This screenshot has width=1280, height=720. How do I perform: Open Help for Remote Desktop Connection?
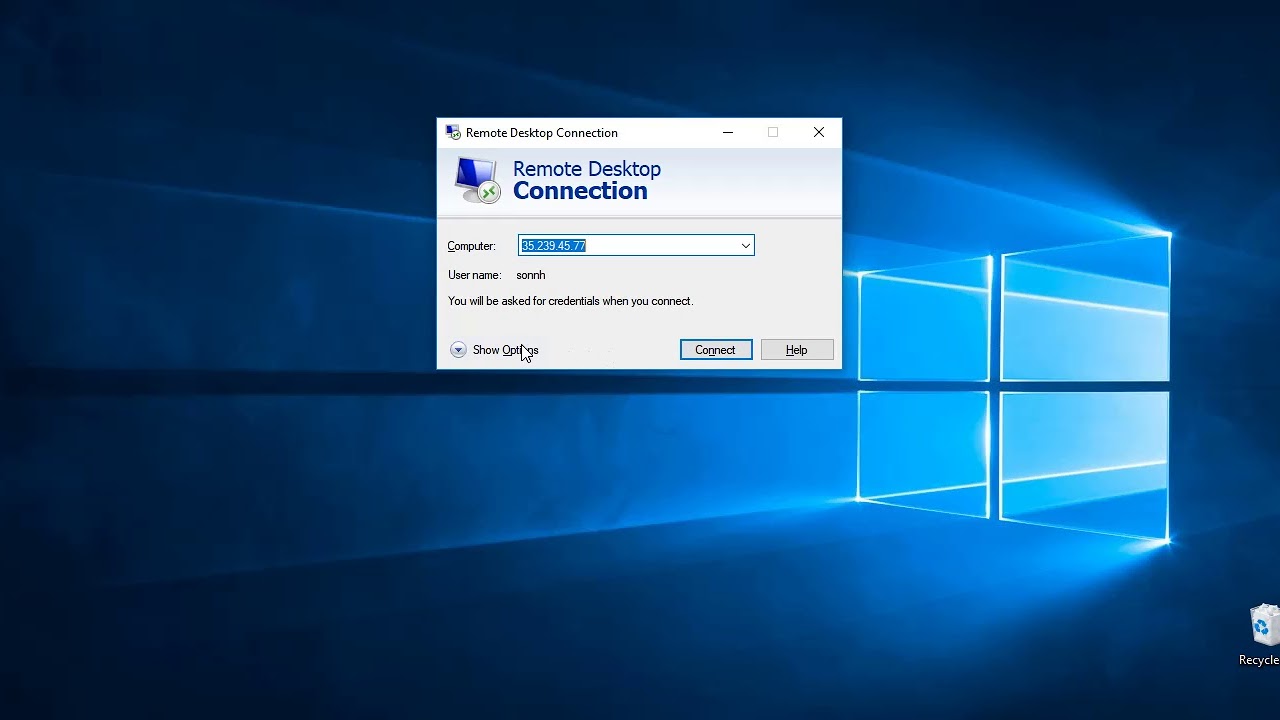(x=797, y=350)
